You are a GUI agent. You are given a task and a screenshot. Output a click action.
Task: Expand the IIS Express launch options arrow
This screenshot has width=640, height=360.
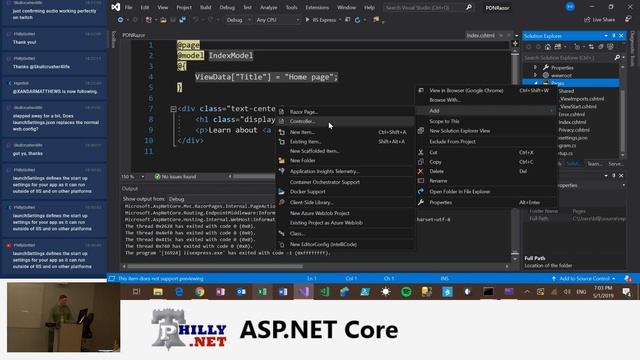pos(340,20)
